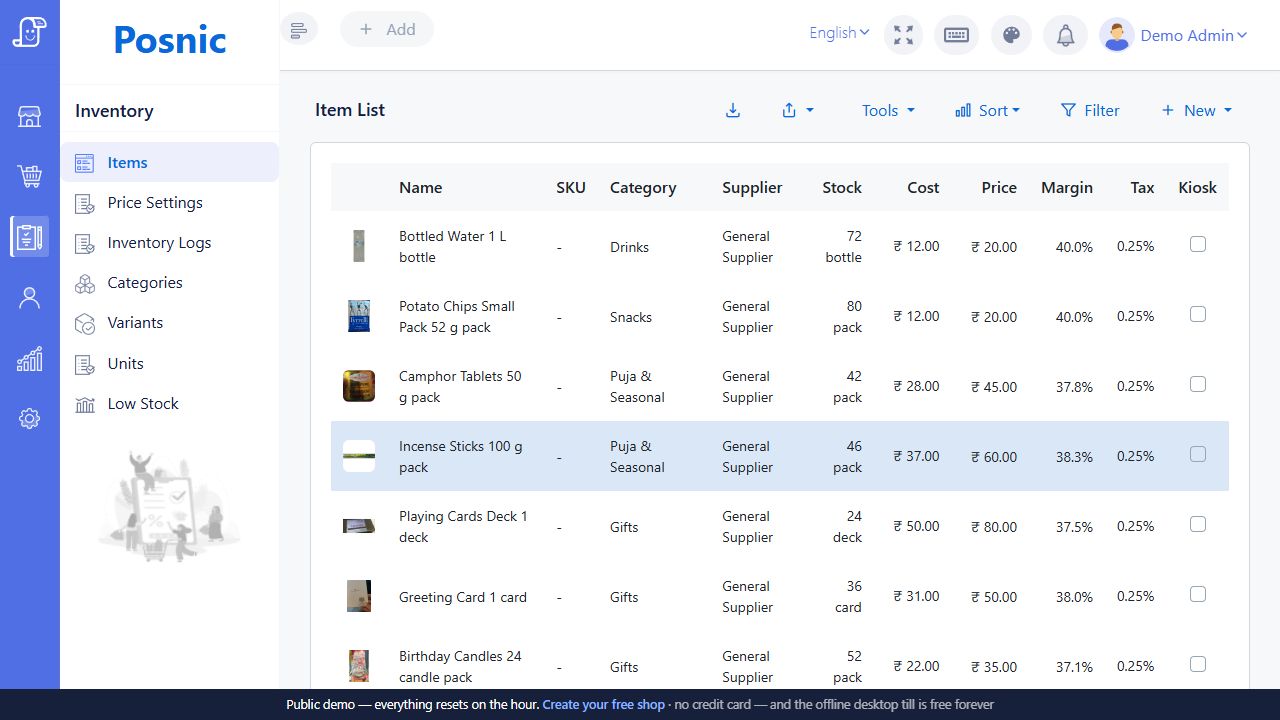This screenshot has width=1280, height=720.
Task: Click the Snacks category cell
Action: coord(631,317)
